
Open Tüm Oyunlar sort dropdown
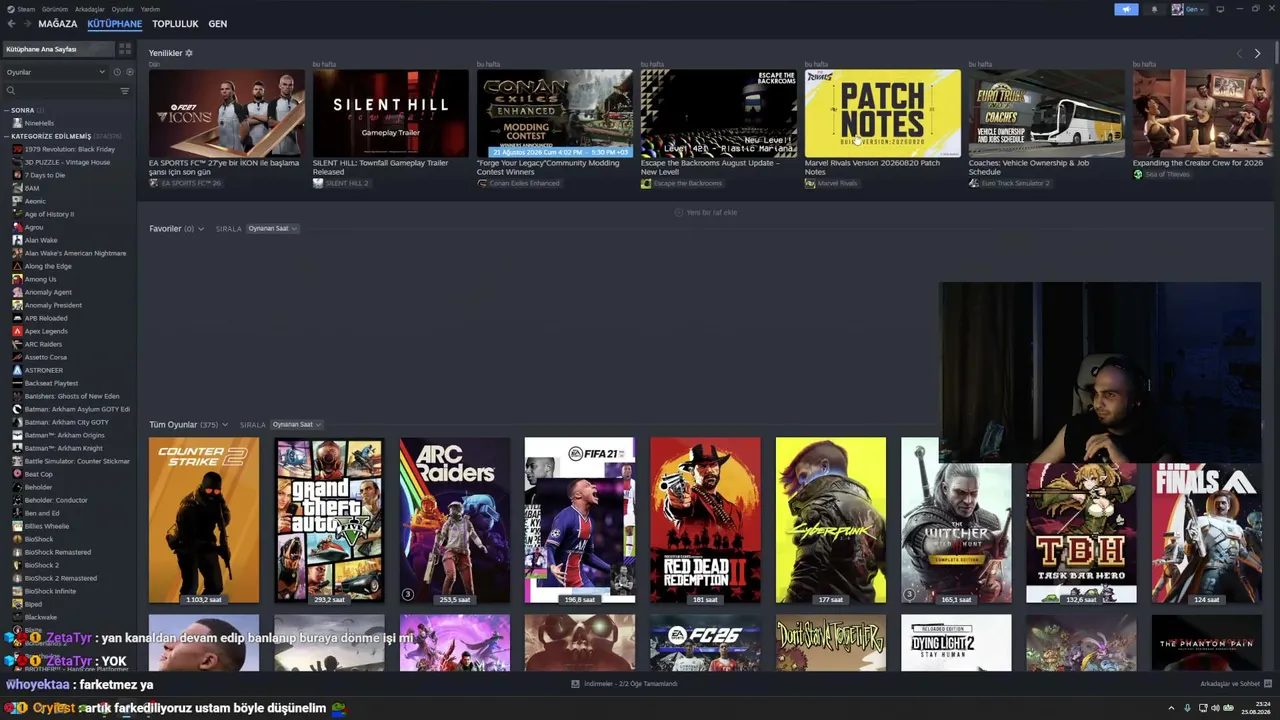[x=296, y=425]
